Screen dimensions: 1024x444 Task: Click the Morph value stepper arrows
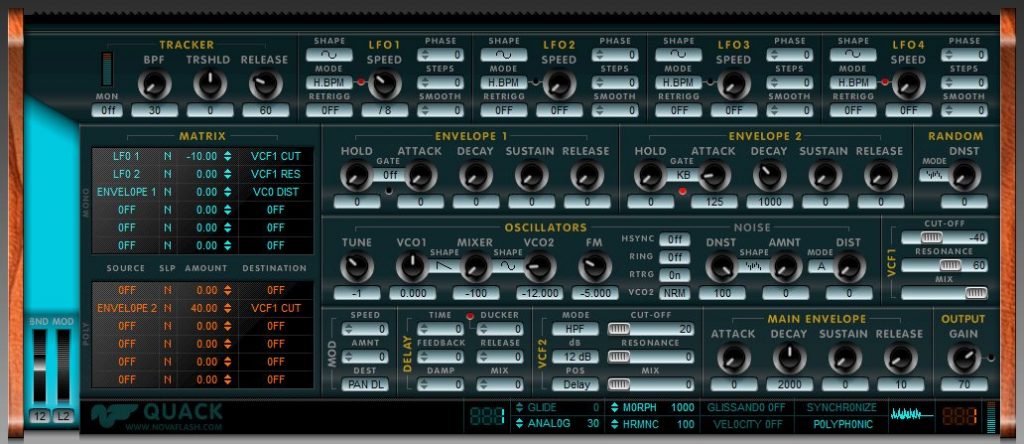tap(615, 407)
